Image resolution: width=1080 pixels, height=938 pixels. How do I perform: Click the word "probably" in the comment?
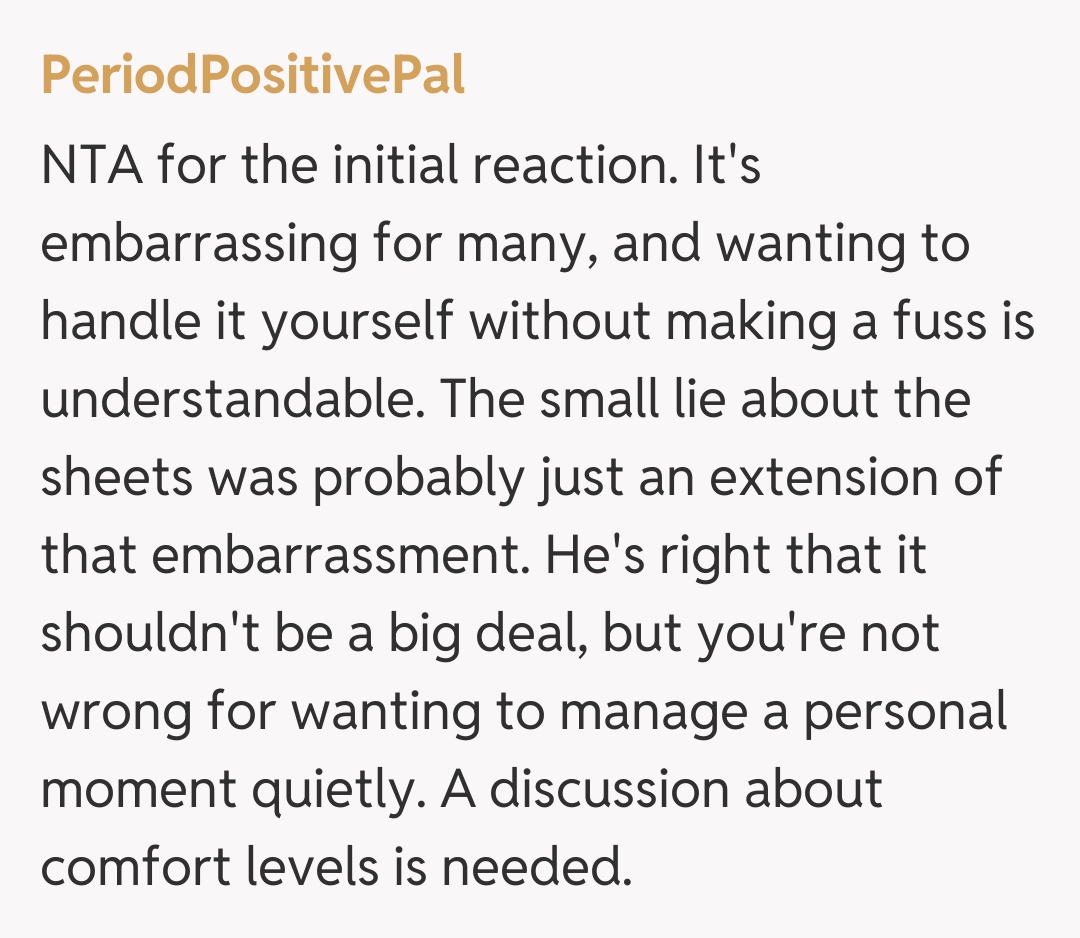tap(417, 479)
